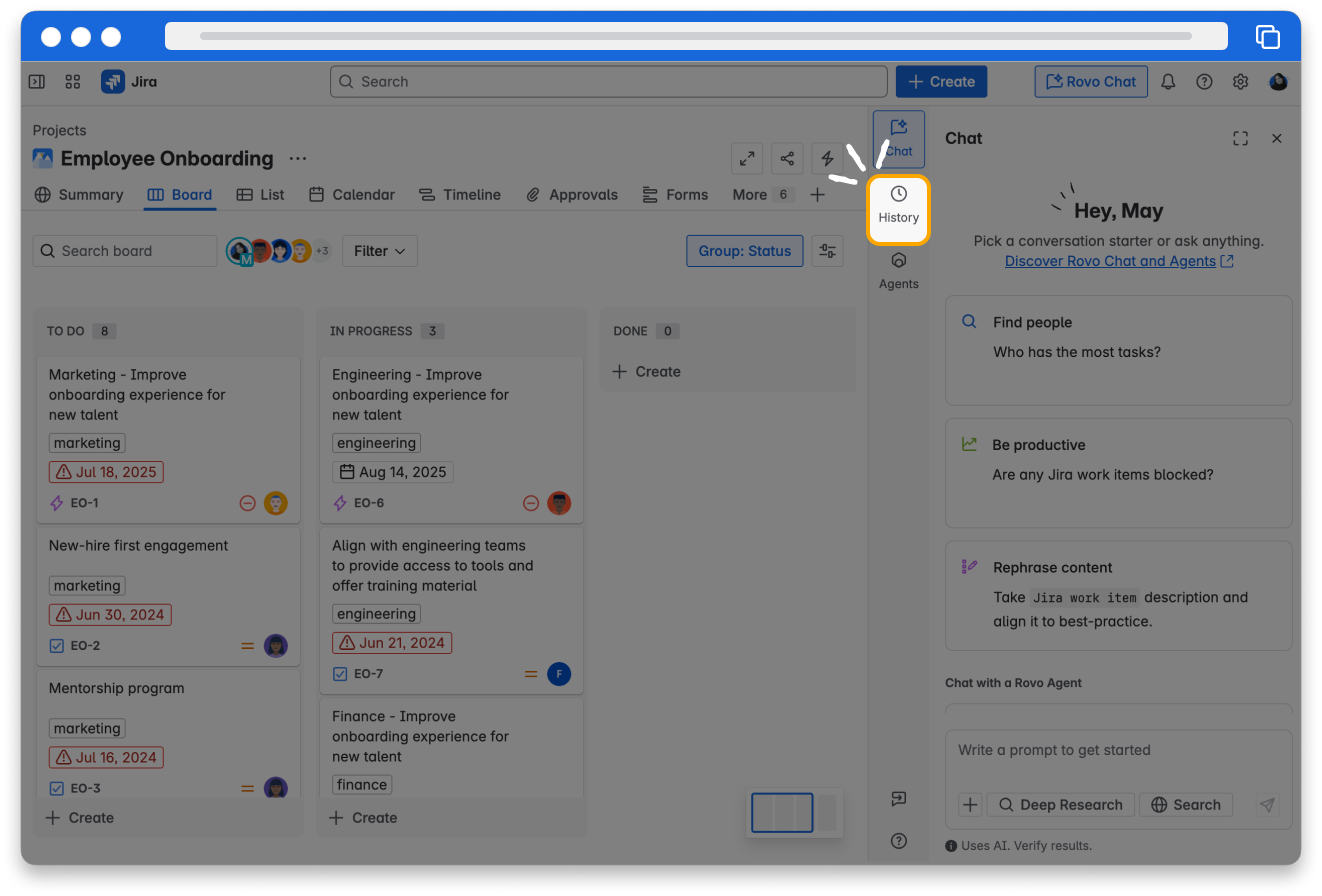Open the History panel in Rovo sidebar

click(x=898, y=209)
